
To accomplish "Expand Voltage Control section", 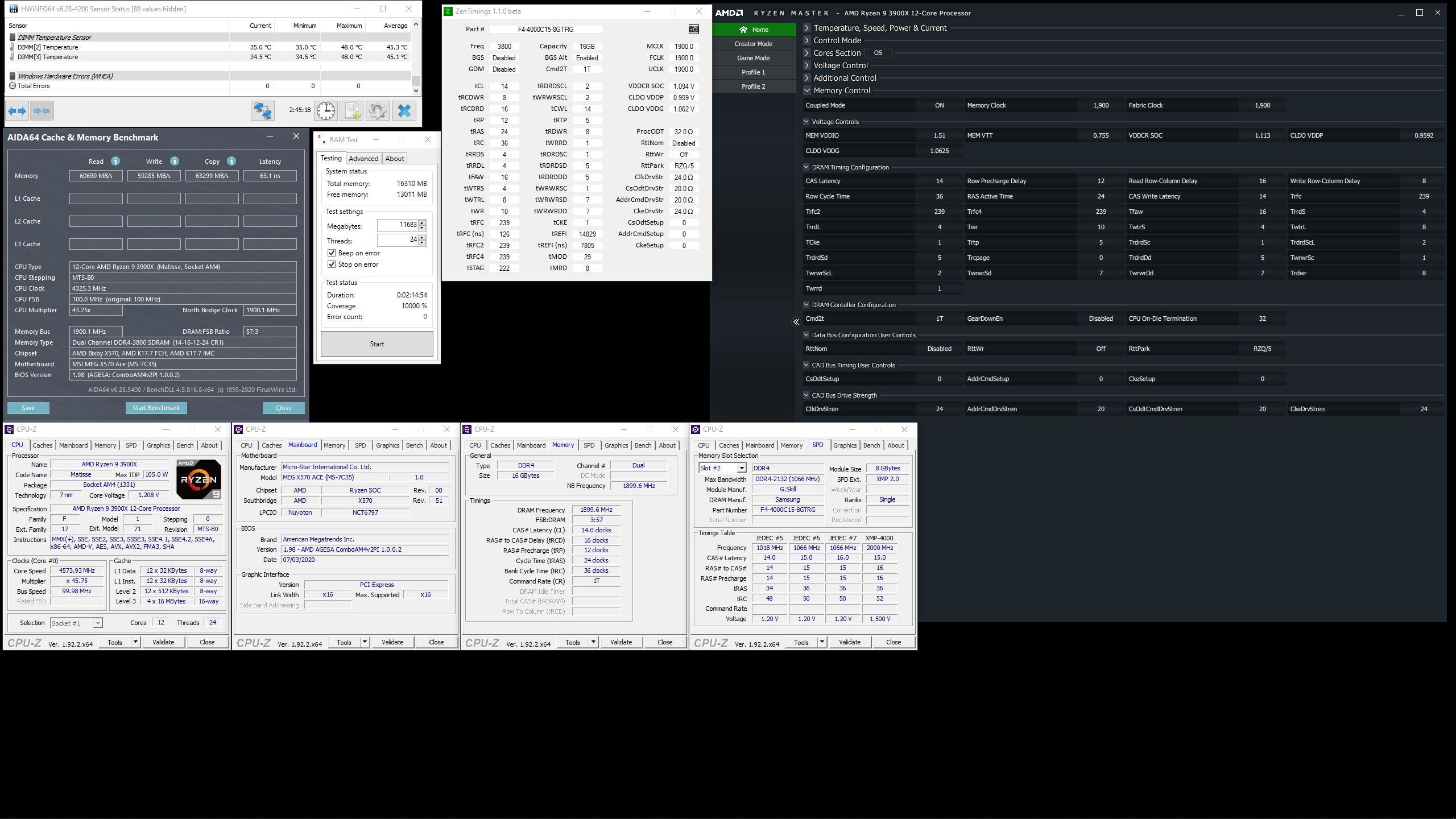I will tap(806, 65).
